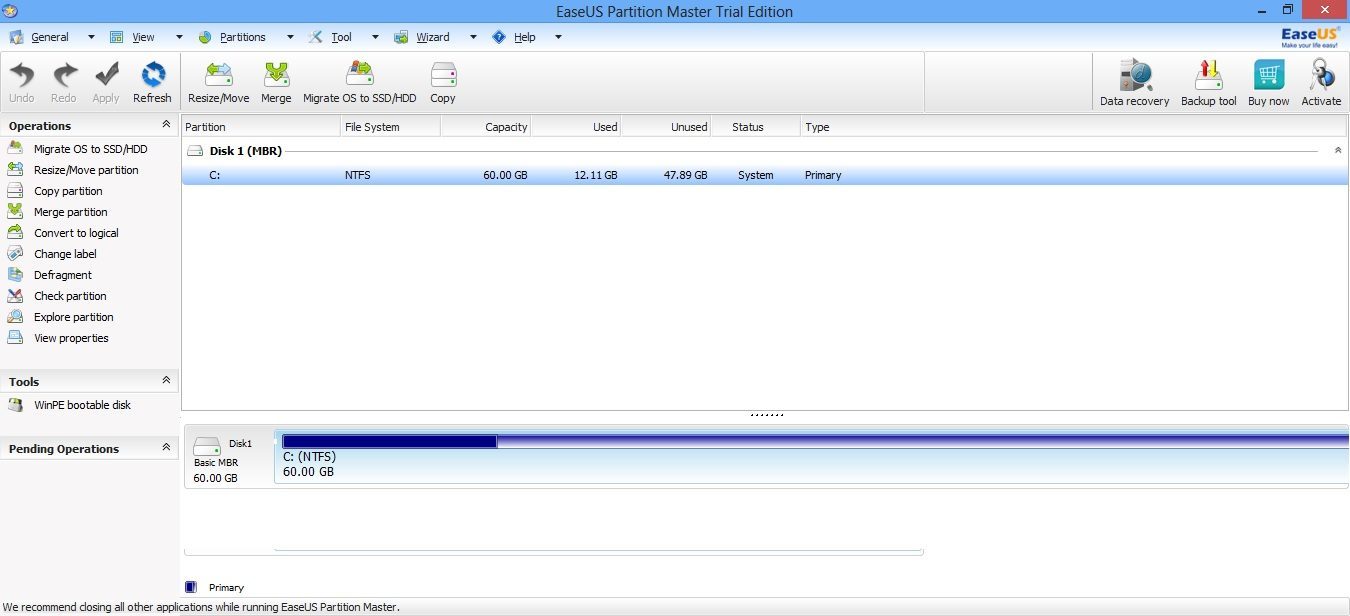The width and height of the screenshot is (1350, 616).
Task: Sort by Used column header
Action: pos(575,127)
